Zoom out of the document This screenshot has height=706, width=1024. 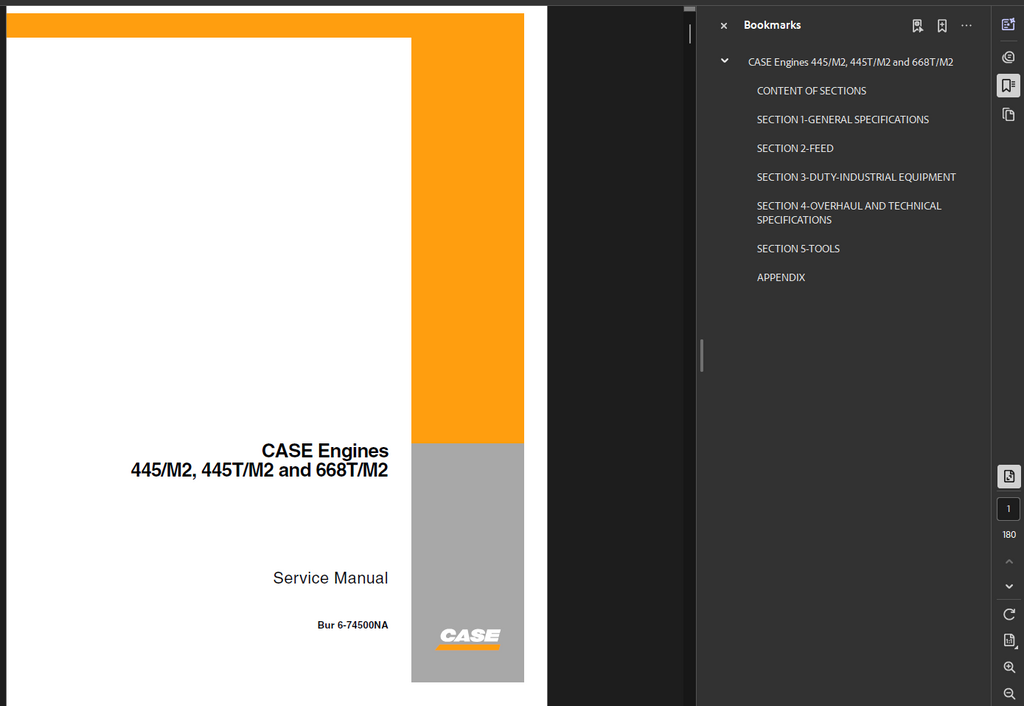[x=1009, y=694]
